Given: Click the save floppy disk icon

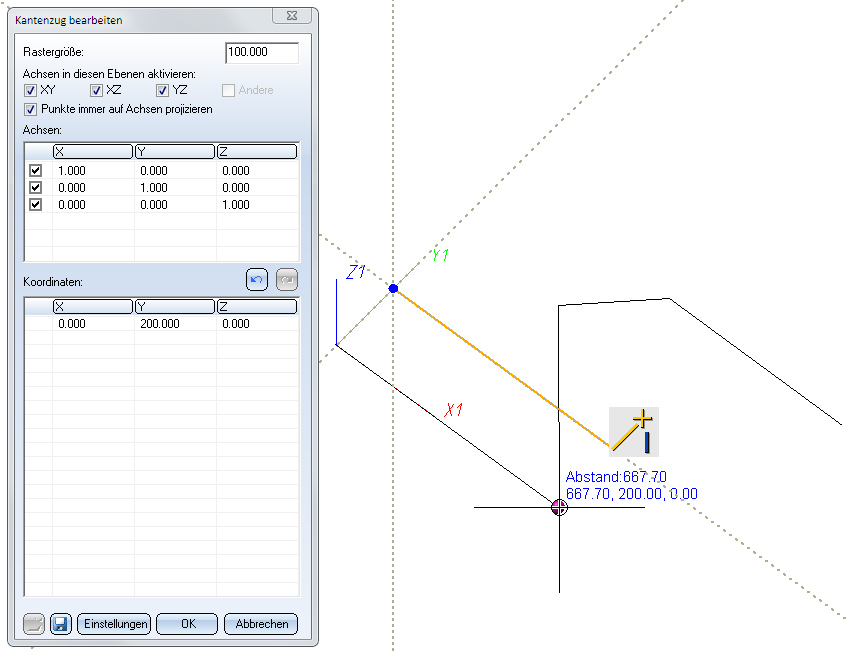Looking at the screenshot, I should (59, 623).
